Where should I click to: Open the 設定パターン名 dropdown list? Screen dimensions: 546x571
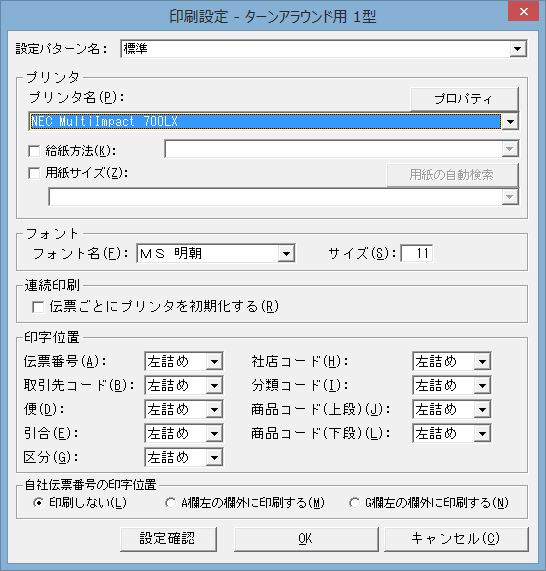tap(517, 49)
